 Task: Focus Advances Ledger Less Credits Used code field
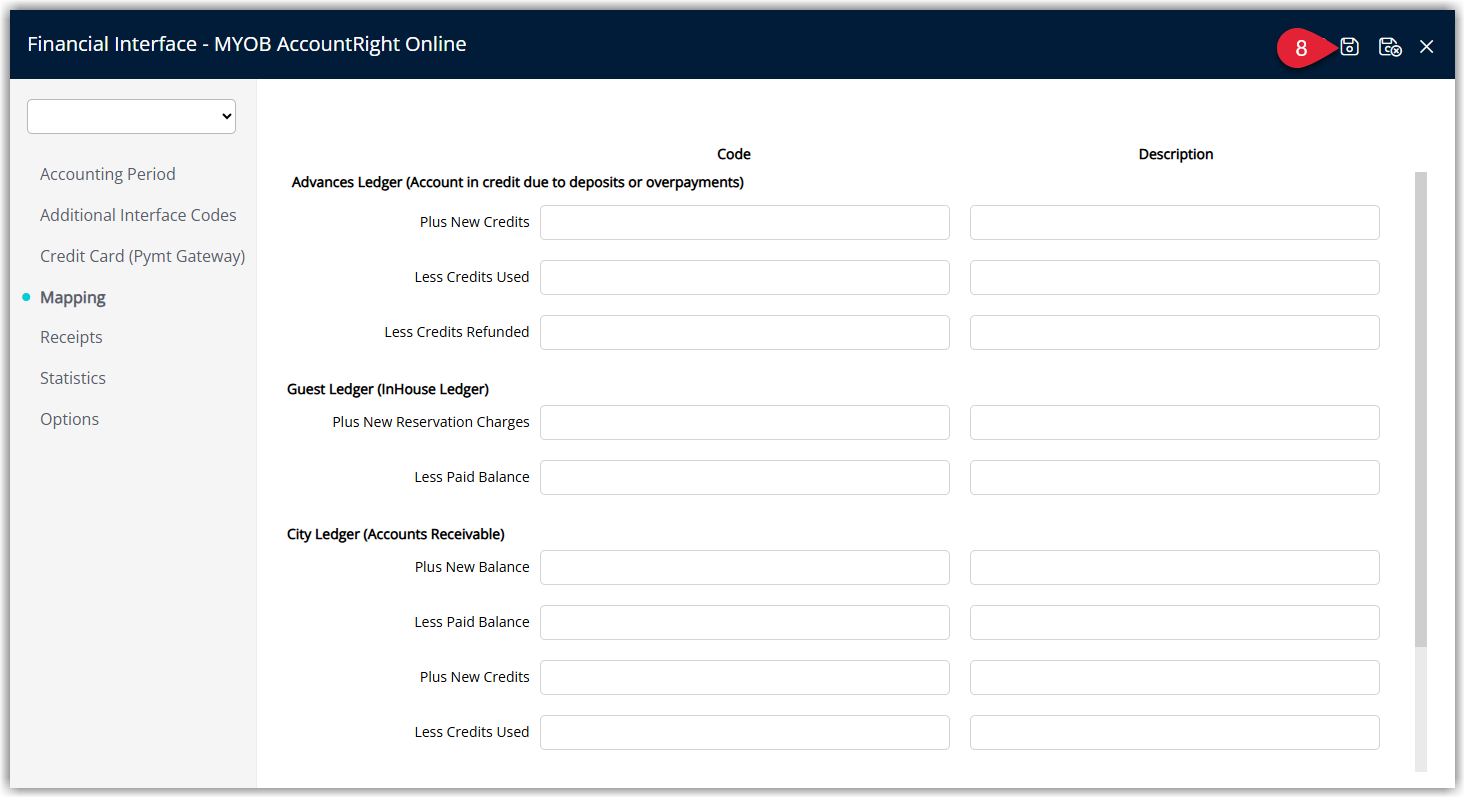tap(745, 277)
